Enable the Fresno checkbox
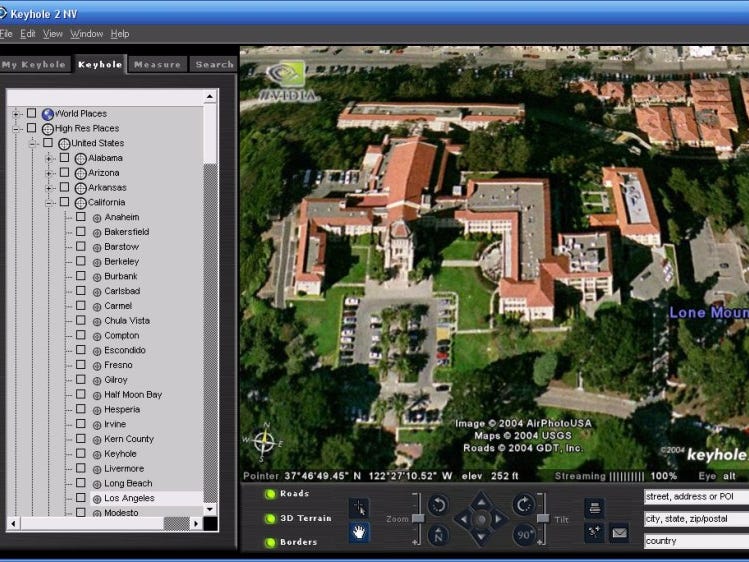 (x=81, y=365)
